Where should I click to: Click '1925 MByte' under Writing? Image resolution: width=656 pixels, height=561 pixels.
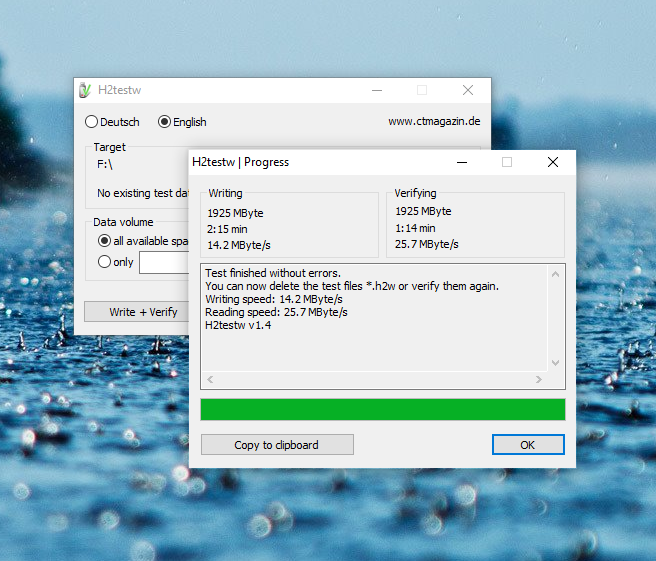235,213
